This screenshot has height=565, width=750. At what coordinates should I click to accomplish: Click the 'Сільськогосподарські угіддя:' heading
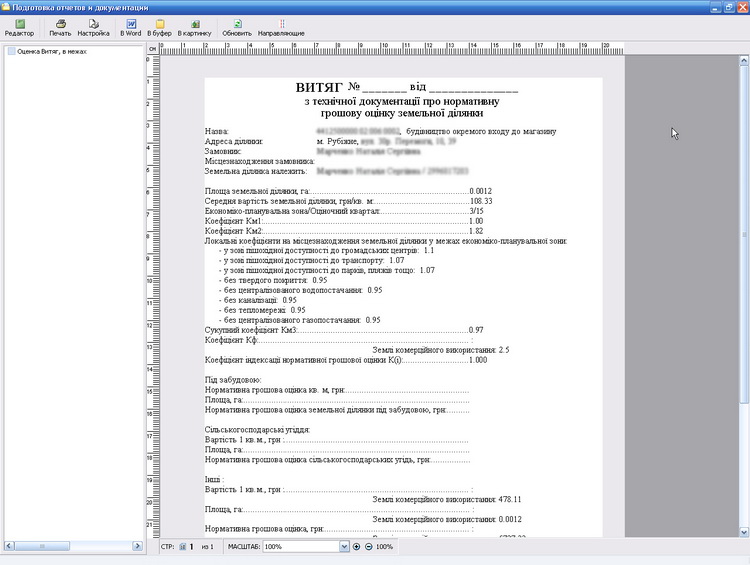pyautogui.click(x=257, y=430)
